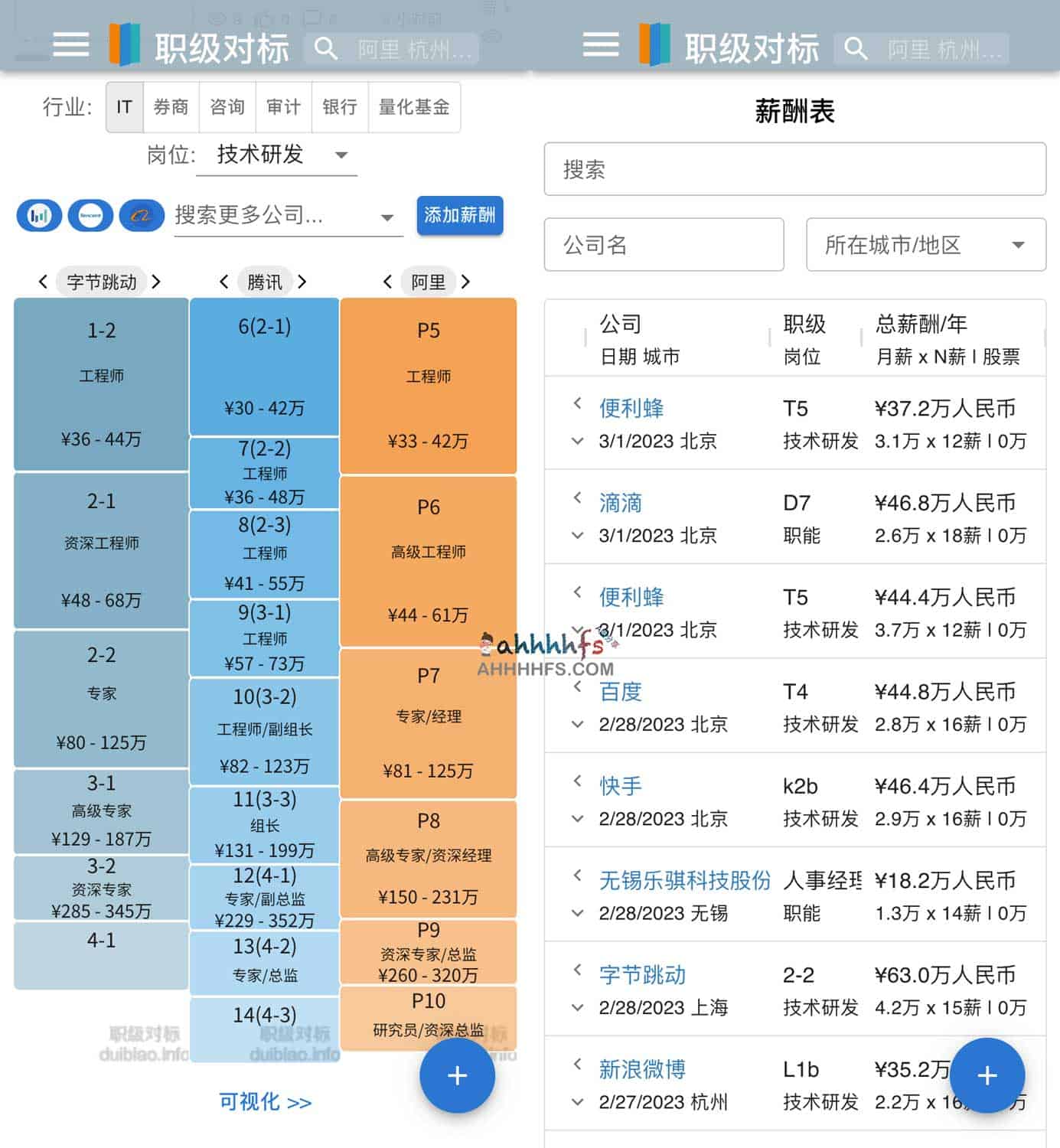Viewport: 1060px width, 1148px height.
Task: Select 阿里 P7 专家/经理 block
Action: [x=429, y=723]
